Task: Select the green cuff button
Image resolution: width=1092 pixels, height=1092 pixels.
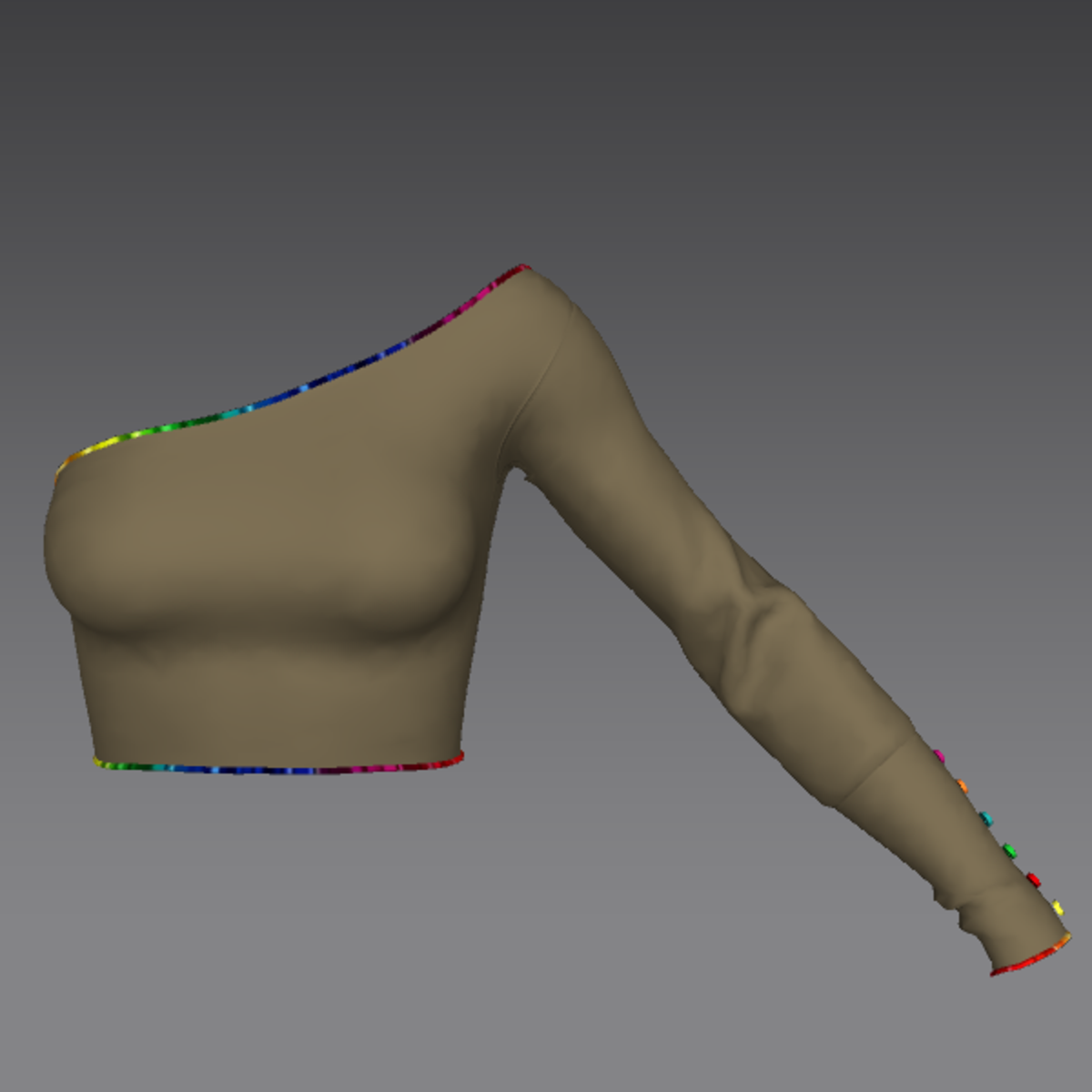Action: click(1009, 850)
